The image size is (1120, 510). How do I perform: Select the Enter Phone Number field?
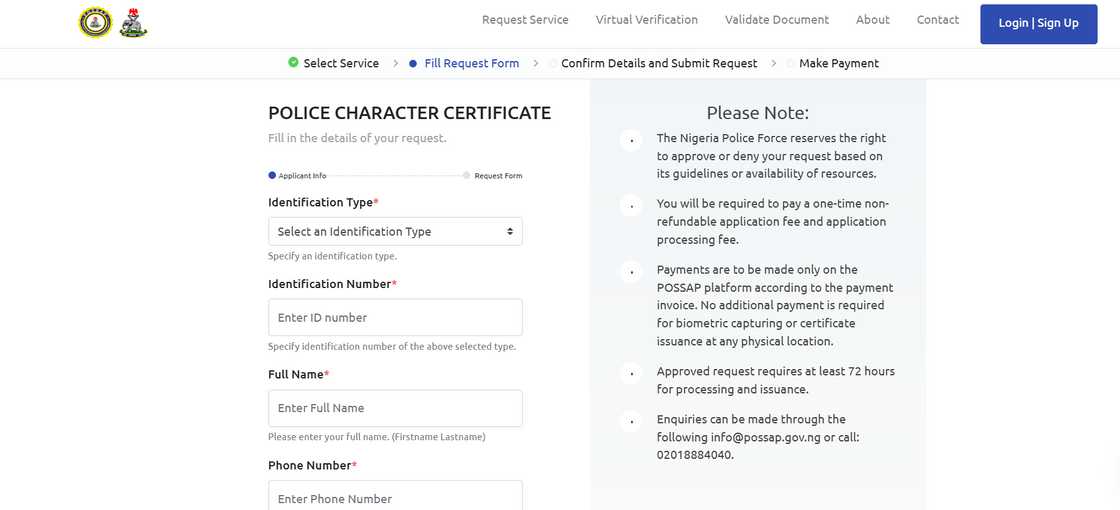coord(395,497)
